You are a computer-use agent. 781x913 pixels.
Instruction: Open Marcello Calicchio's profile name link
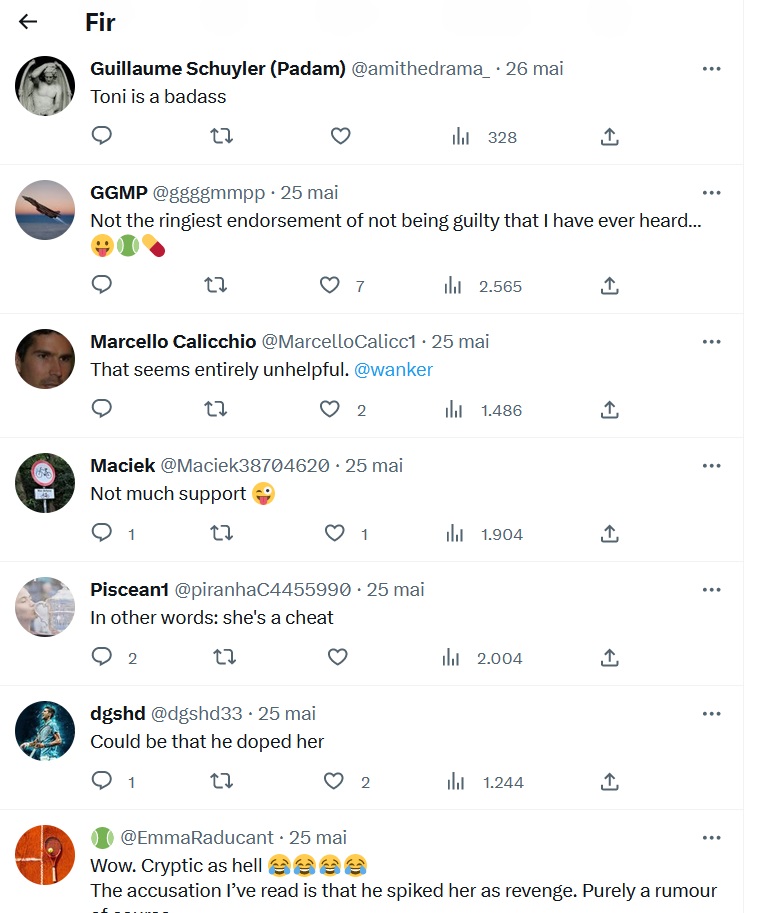[173, 341]
